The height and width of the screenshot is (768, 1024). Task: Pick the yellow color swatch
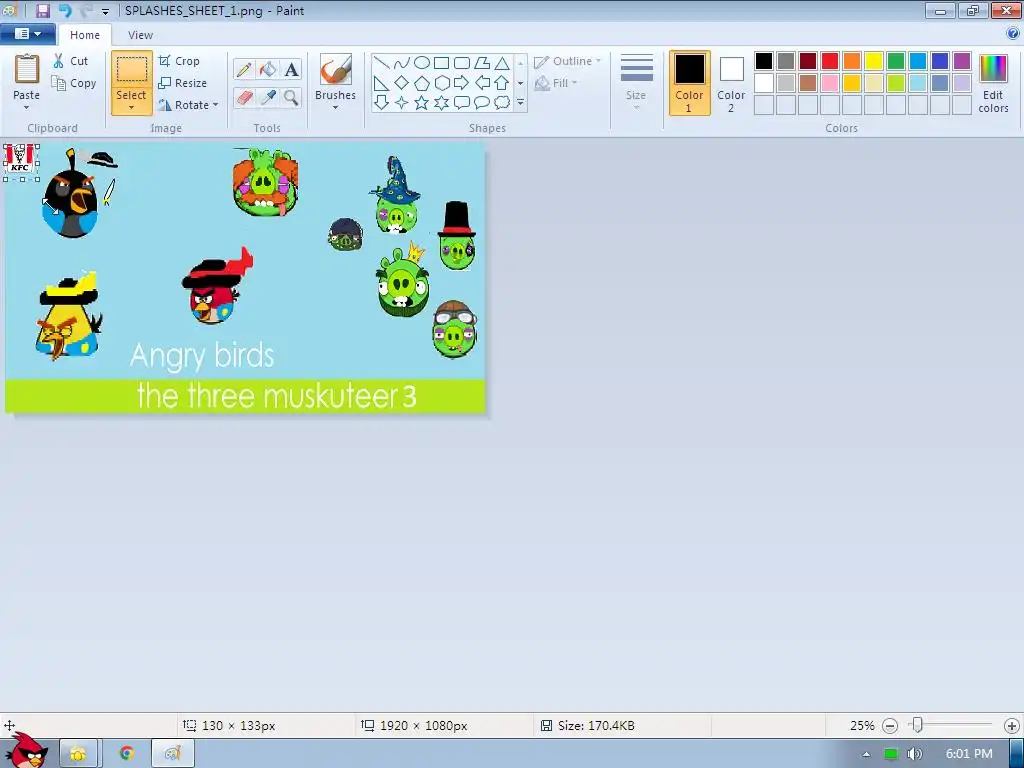click(874, 61)
